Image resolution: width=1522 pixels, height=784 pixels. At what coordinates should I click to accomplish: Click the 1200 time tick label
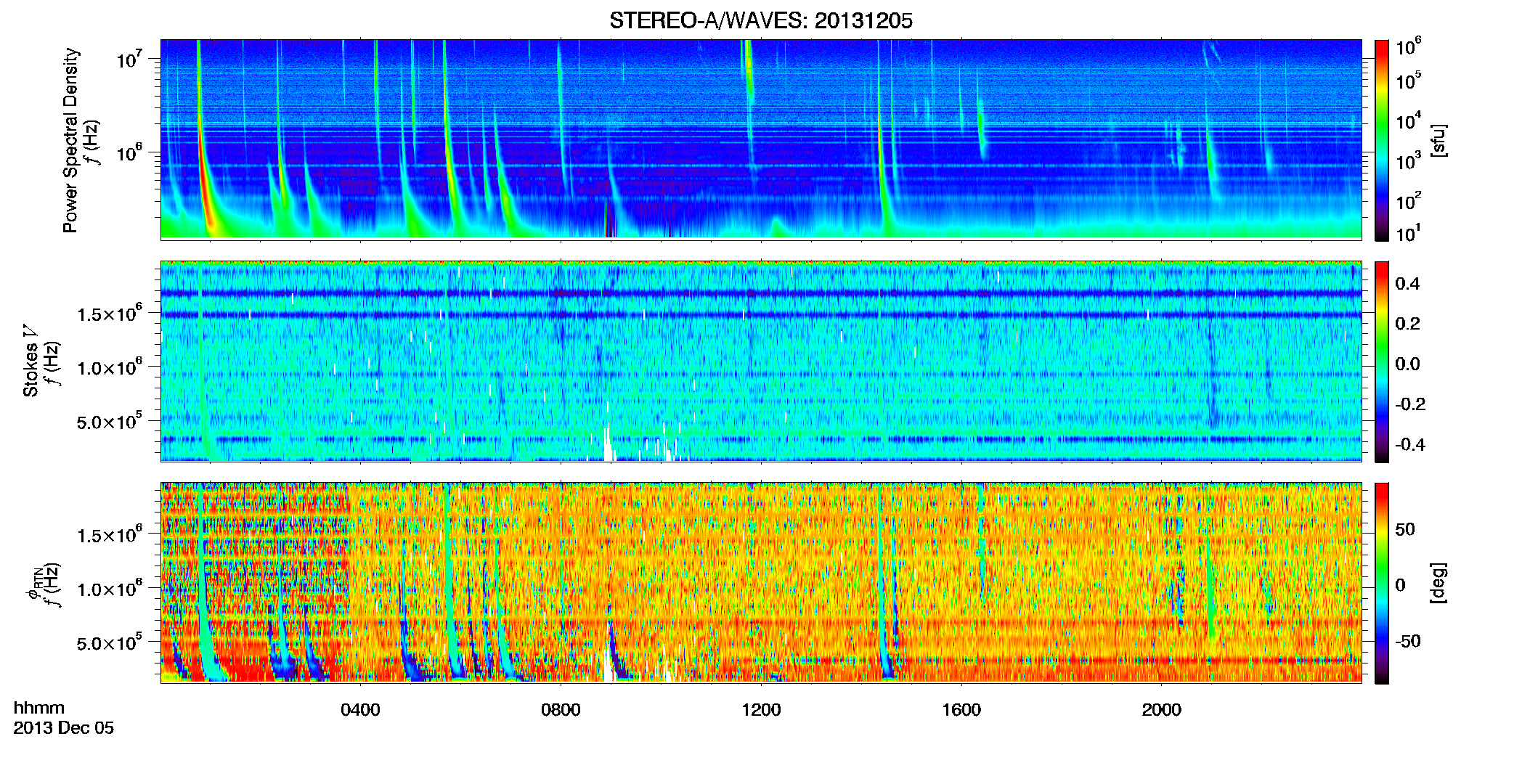[761, 710]
